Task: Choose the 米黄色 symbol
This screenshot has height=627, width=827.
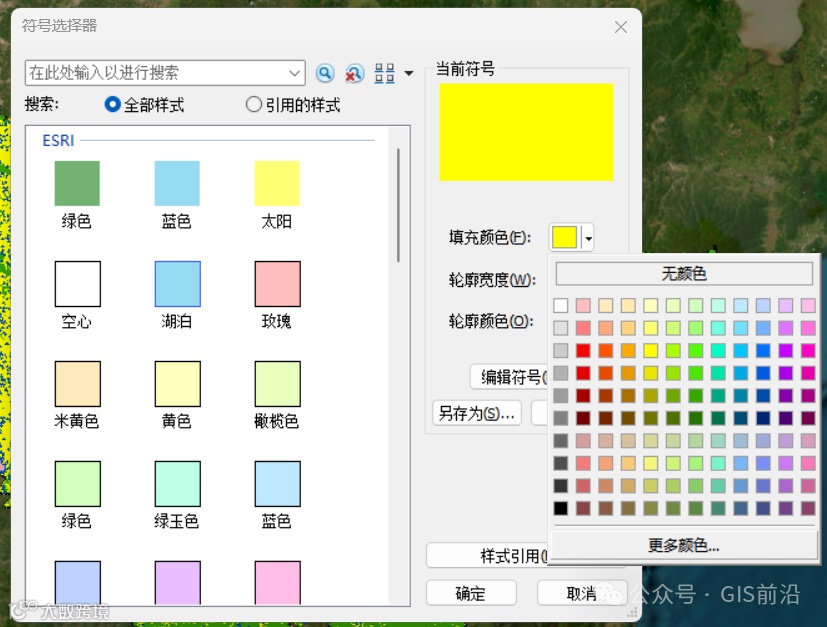Action: pyautogui.click(x=78, y=384)
